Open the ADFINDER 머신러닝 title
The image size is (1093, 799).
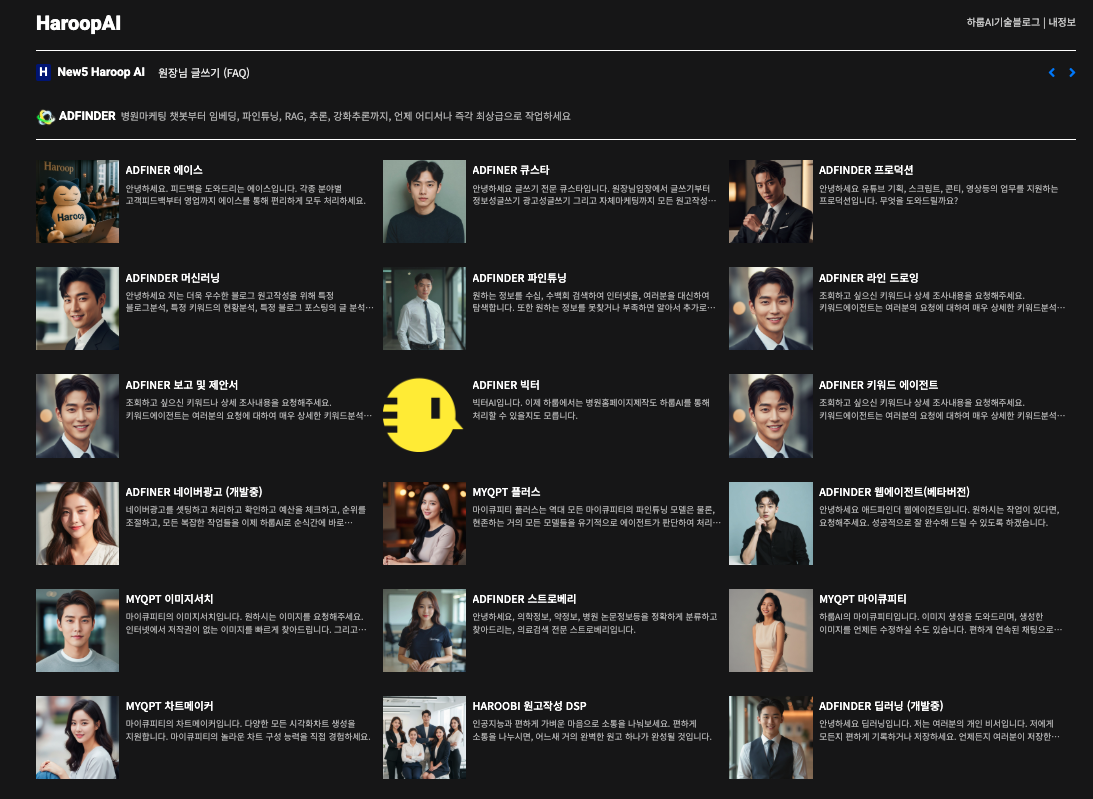[172, 277]
